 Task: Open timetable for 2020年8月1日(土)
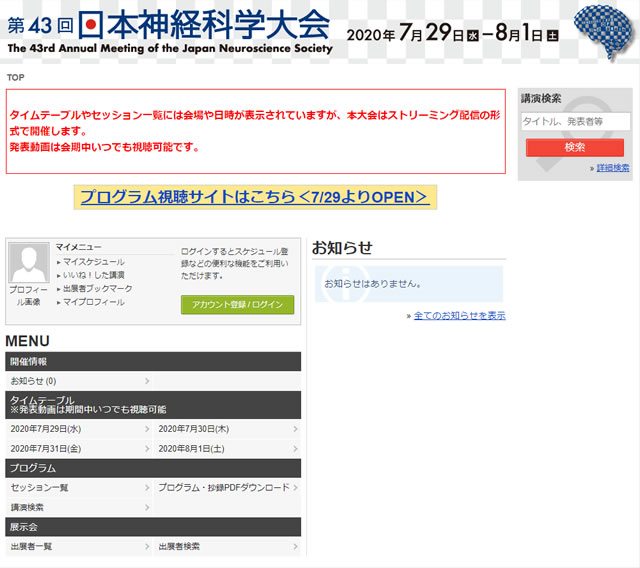[227, 449]
